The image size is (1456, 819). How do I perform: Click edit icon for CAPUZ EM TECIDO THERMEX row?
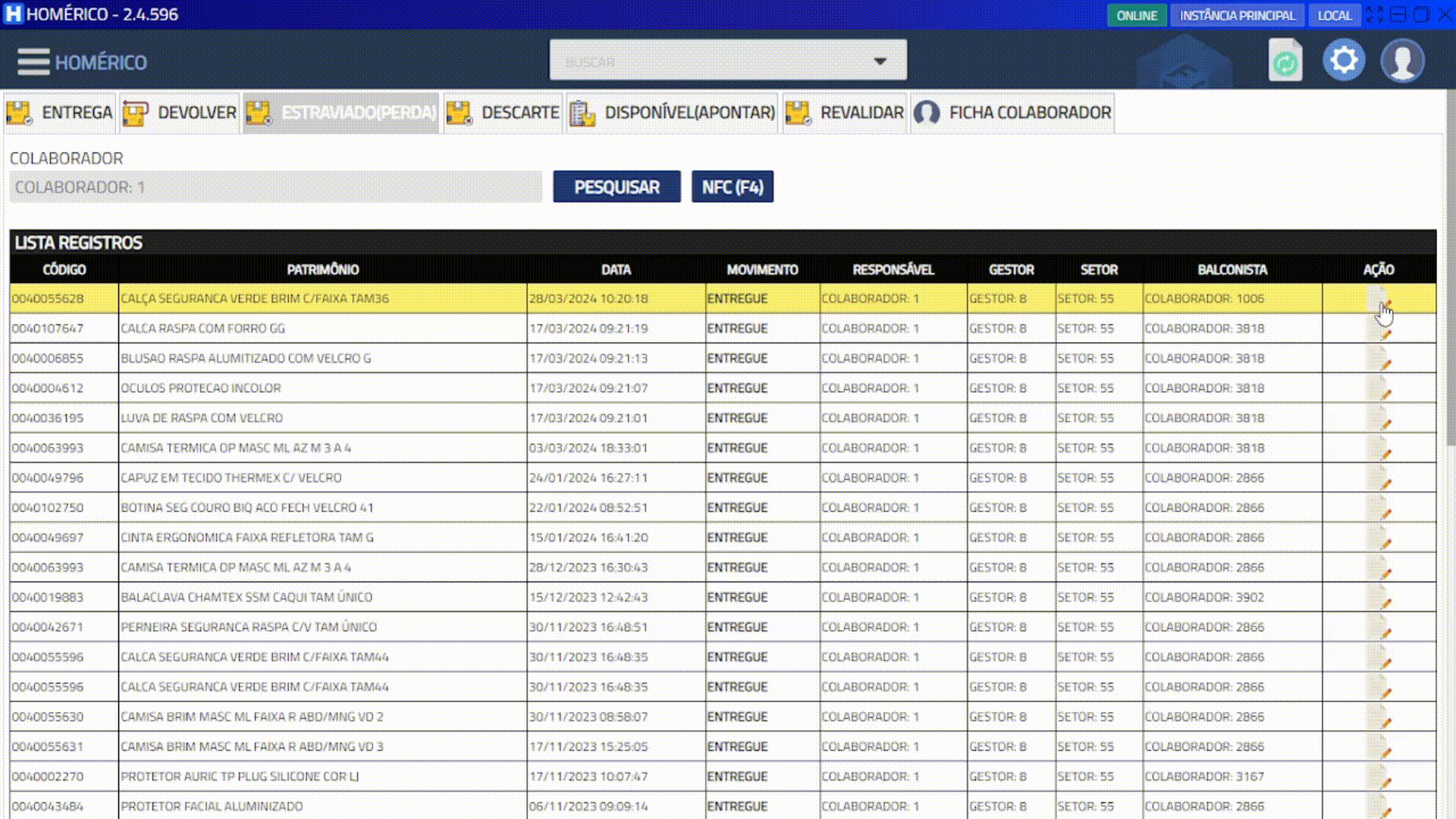point(1379,479)
